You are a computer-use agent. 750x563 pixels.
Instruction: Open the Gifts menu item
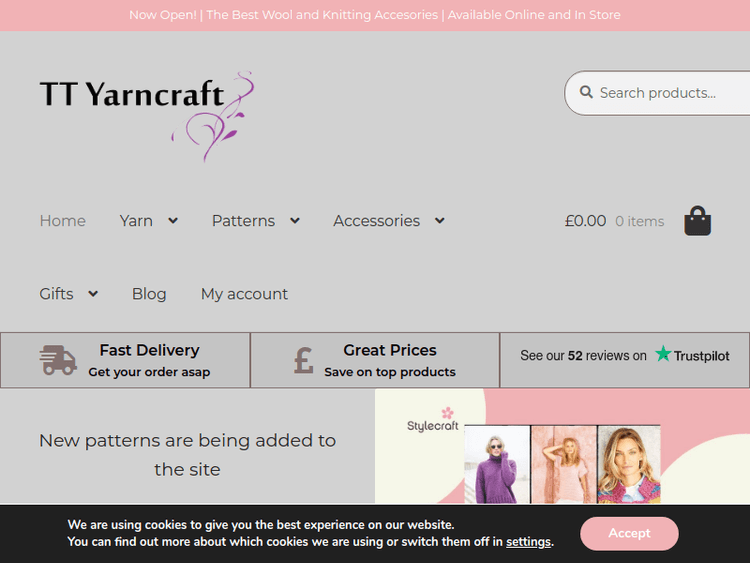(x=56, y=294)
